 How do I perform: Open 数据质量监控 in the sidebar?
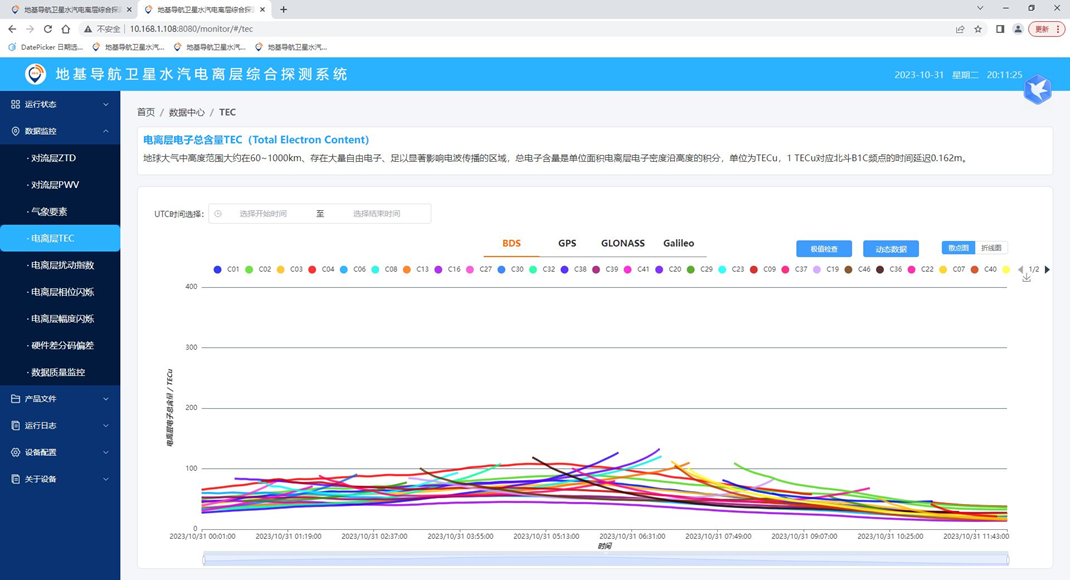coord(60,372)
